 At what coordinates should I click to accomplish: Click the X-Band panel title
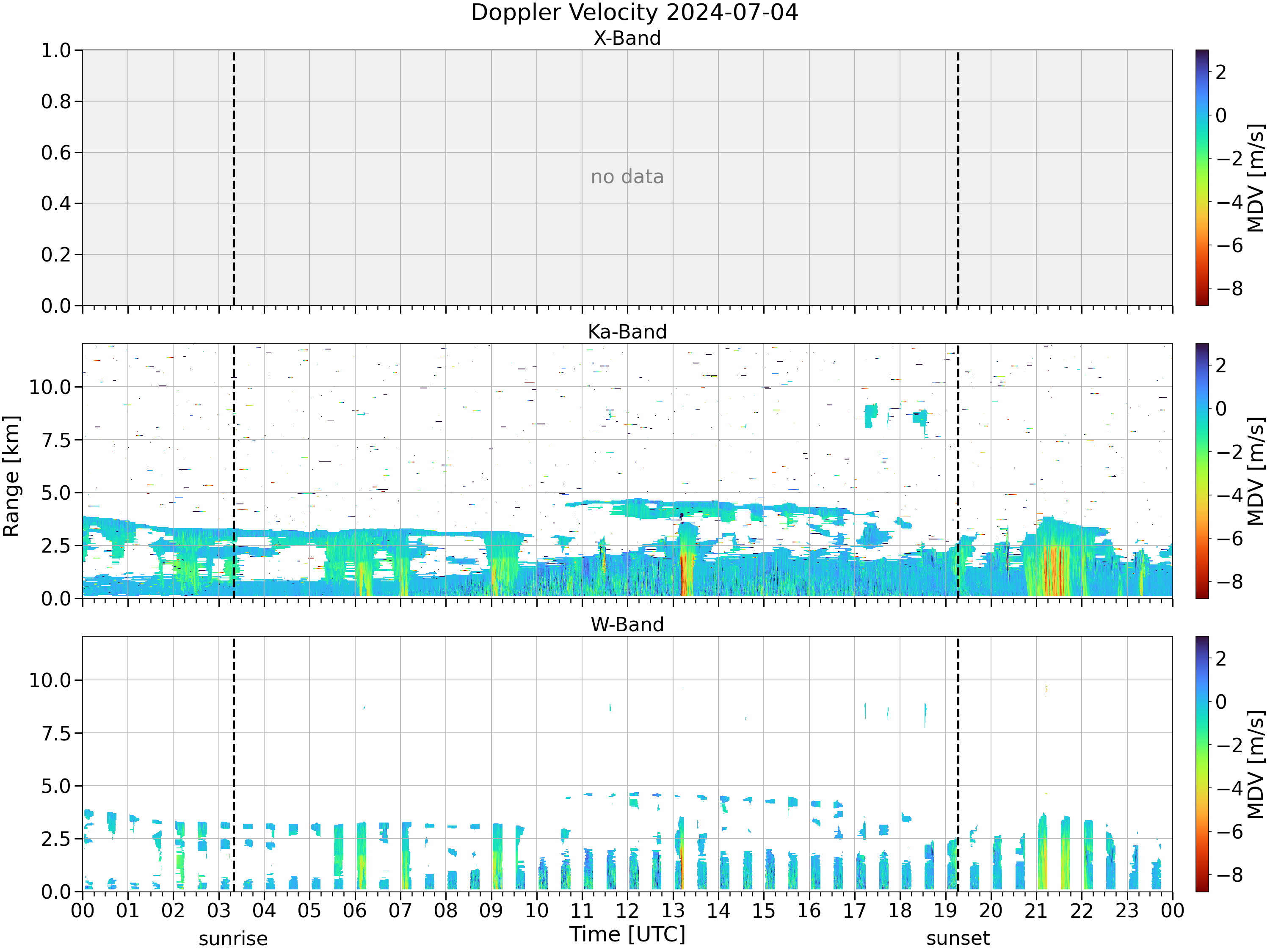627,38
